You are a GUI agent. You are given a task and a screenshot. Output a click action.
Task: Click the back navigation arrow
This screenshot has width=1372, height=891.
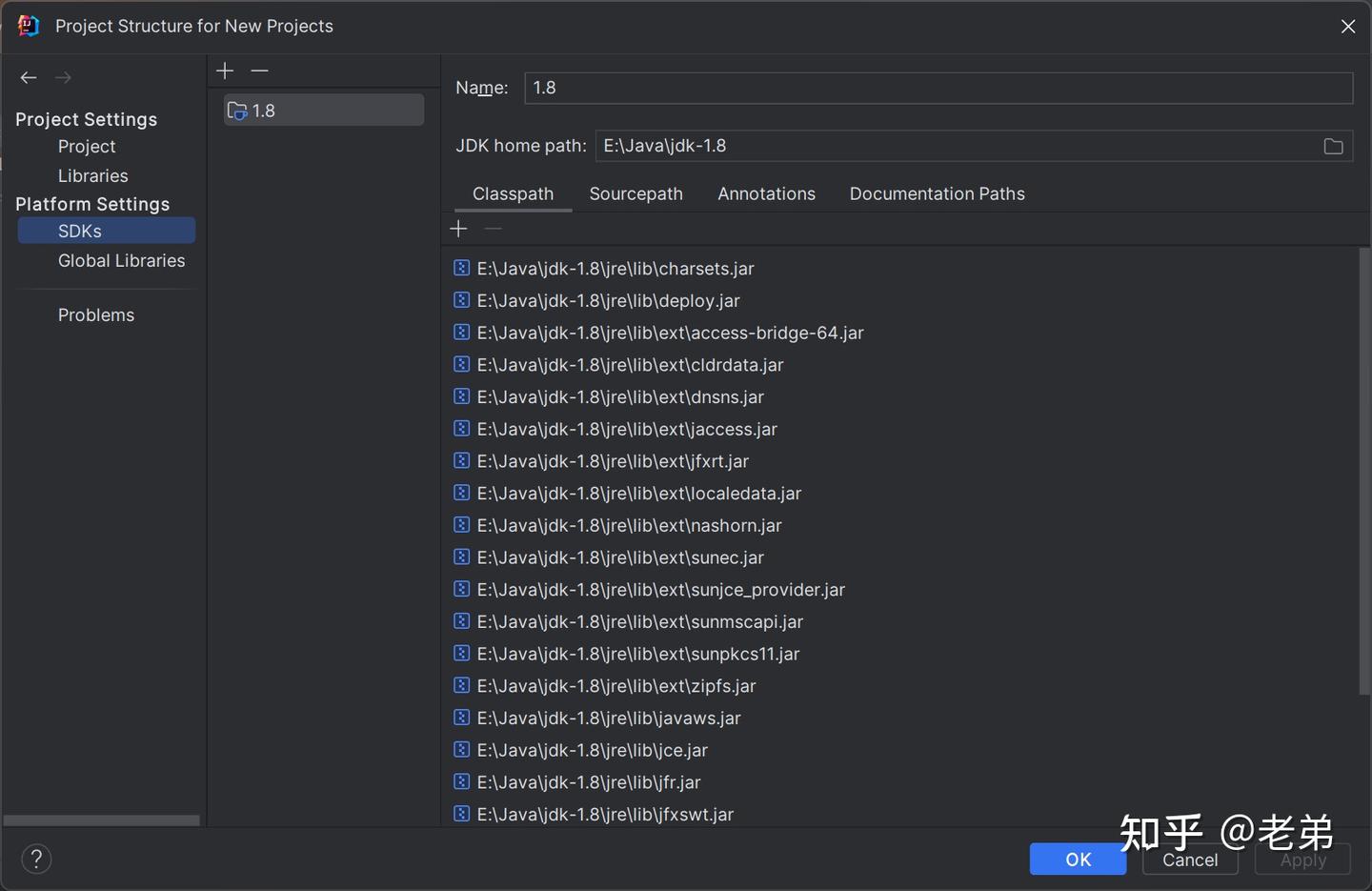pyautogui.click(x=29, y=77)
